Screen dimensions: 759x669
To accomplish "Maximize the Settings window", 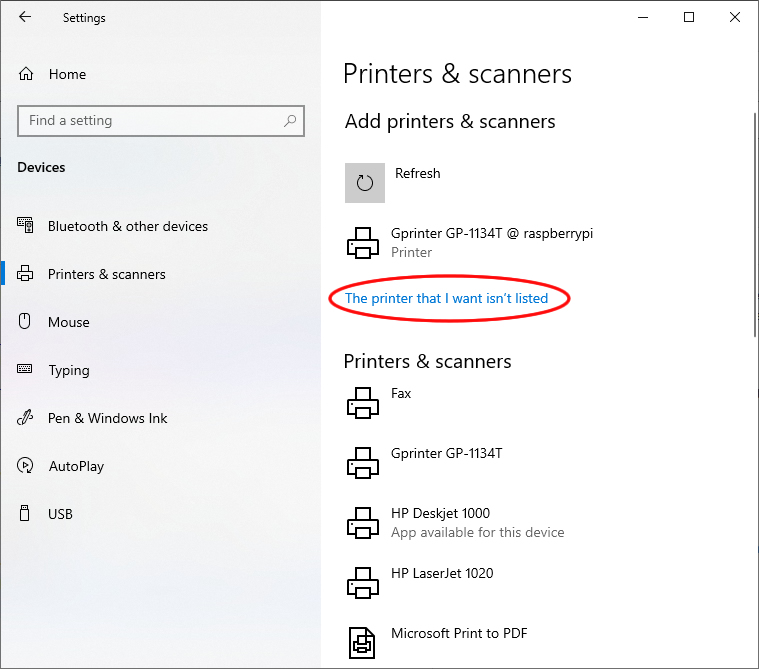I will [x=689, y=17].
